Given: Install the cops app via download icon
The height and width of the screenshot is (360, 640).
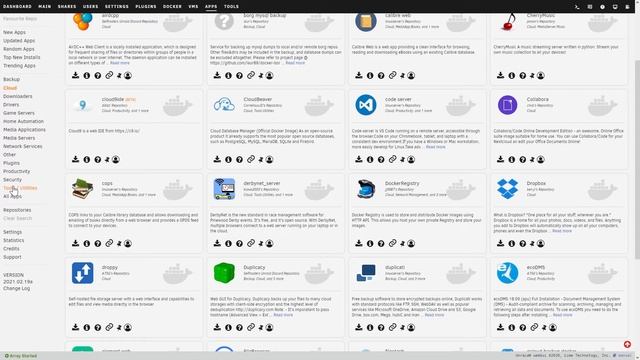Looking at the screenshot, I should coord(76,243).
